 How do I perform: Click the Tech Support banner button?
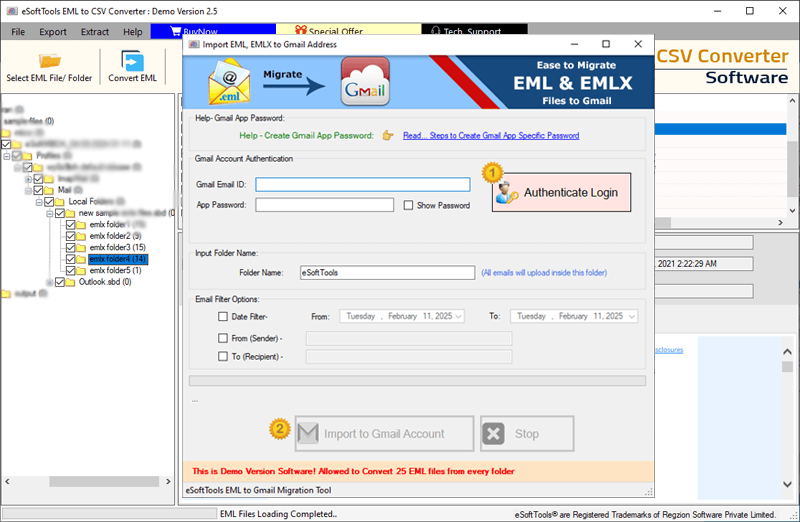(x=474, y=31)
